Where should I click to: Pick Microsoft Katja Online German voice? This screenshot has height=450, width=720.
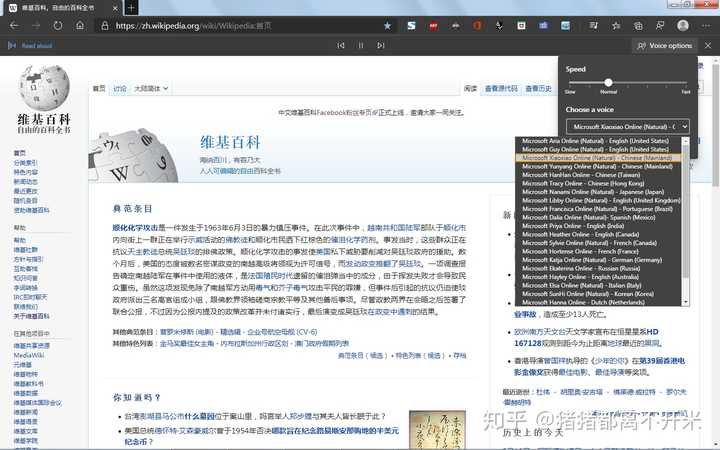pyautogui.click(x=598, y=260)
